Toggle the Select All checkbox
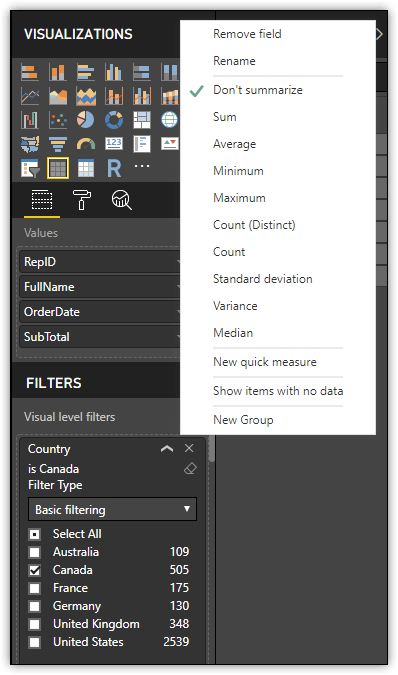The image size is (398, 675). coord(34,534)
